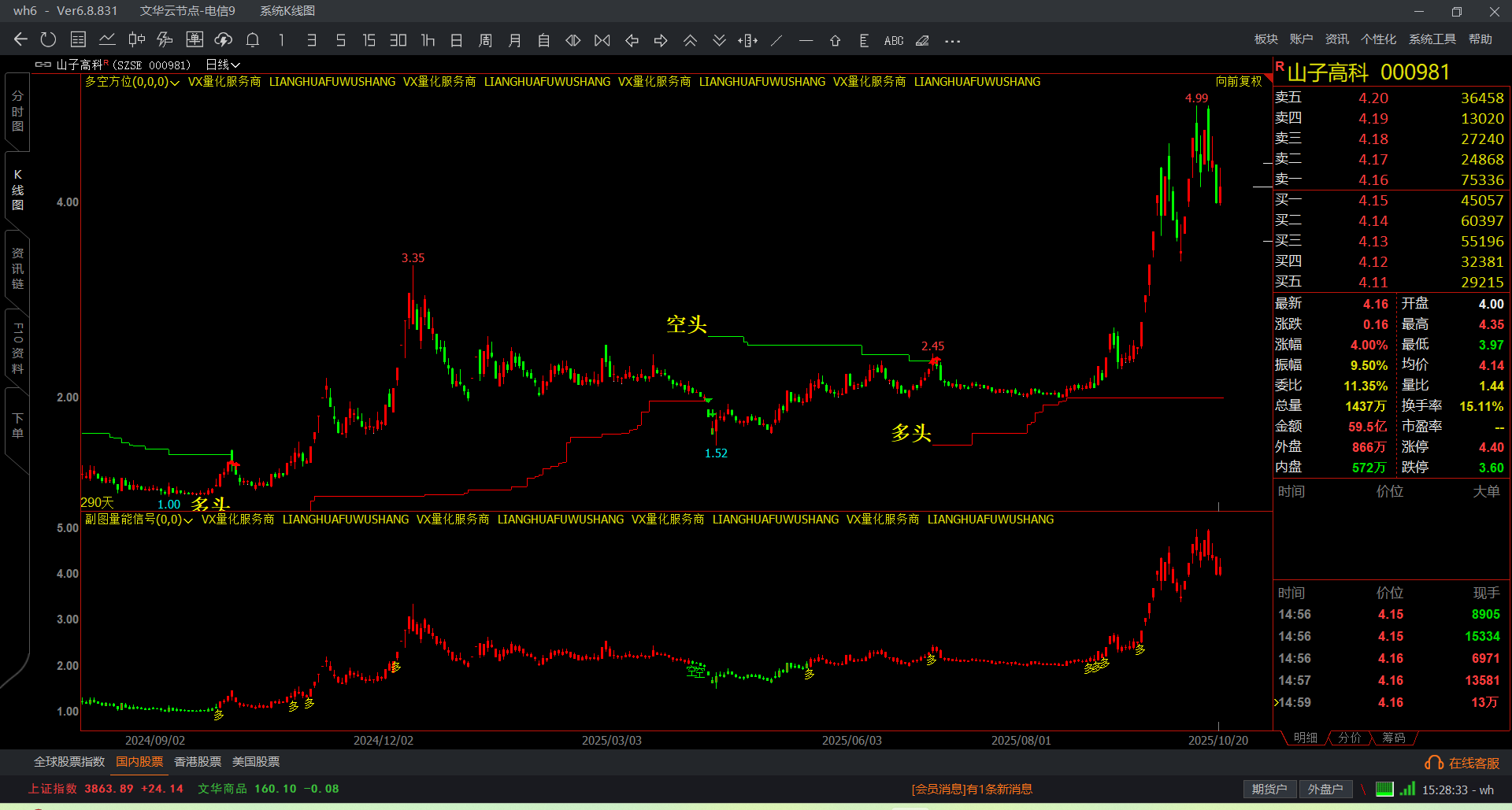The width and height of the screenshot is (1512, 810).
Task: Select the weekly (周) period button
Action: (486, 40)
